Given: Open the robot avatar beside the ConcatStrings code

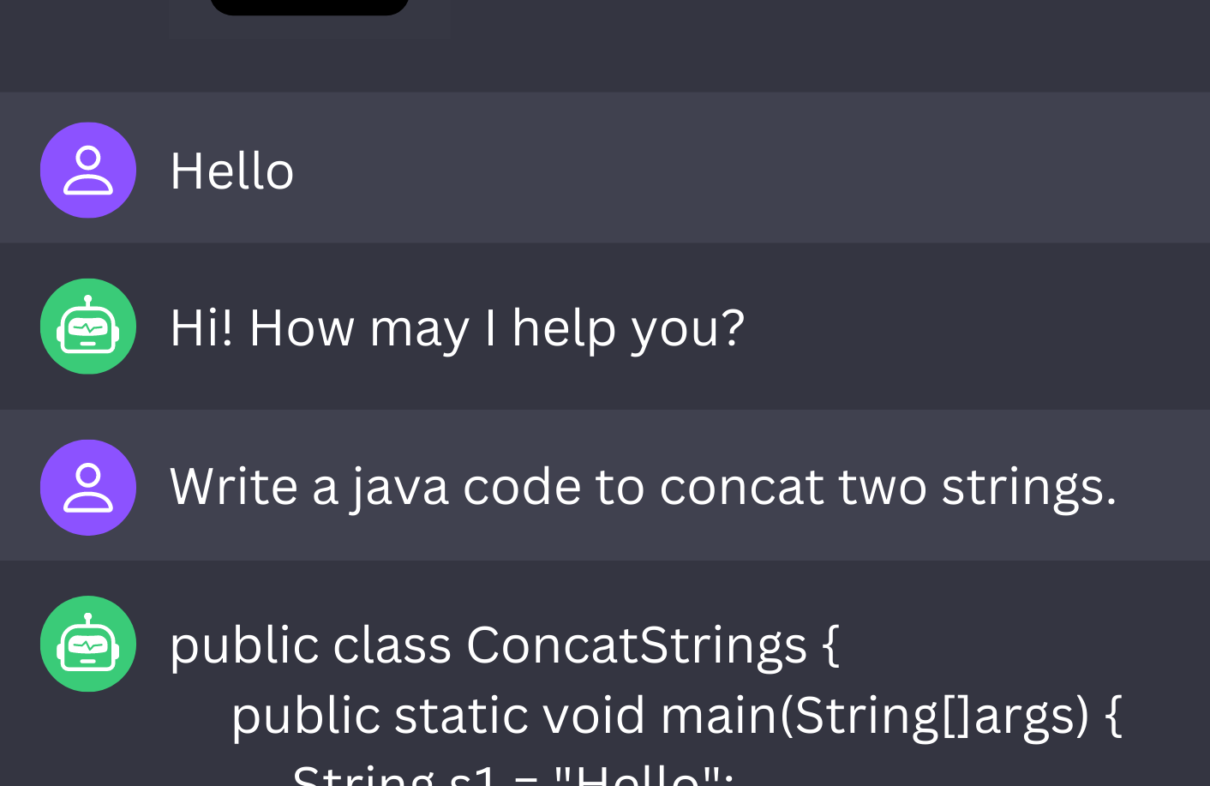Looking at the screenshot, I should click(x=88, y=643).
